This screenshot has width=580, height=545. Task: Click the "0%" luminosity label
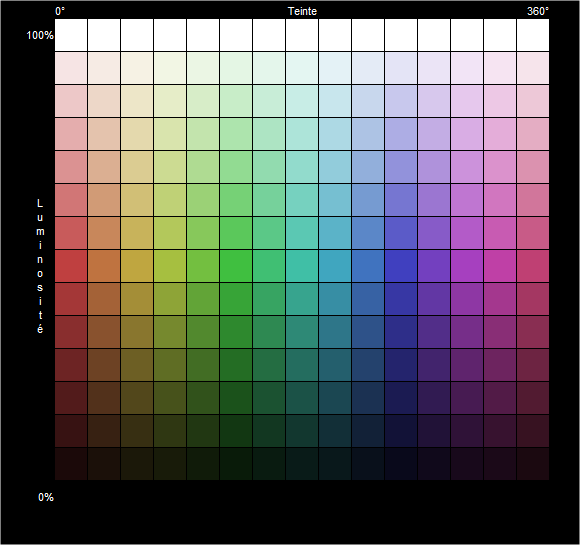click(46, 497)
